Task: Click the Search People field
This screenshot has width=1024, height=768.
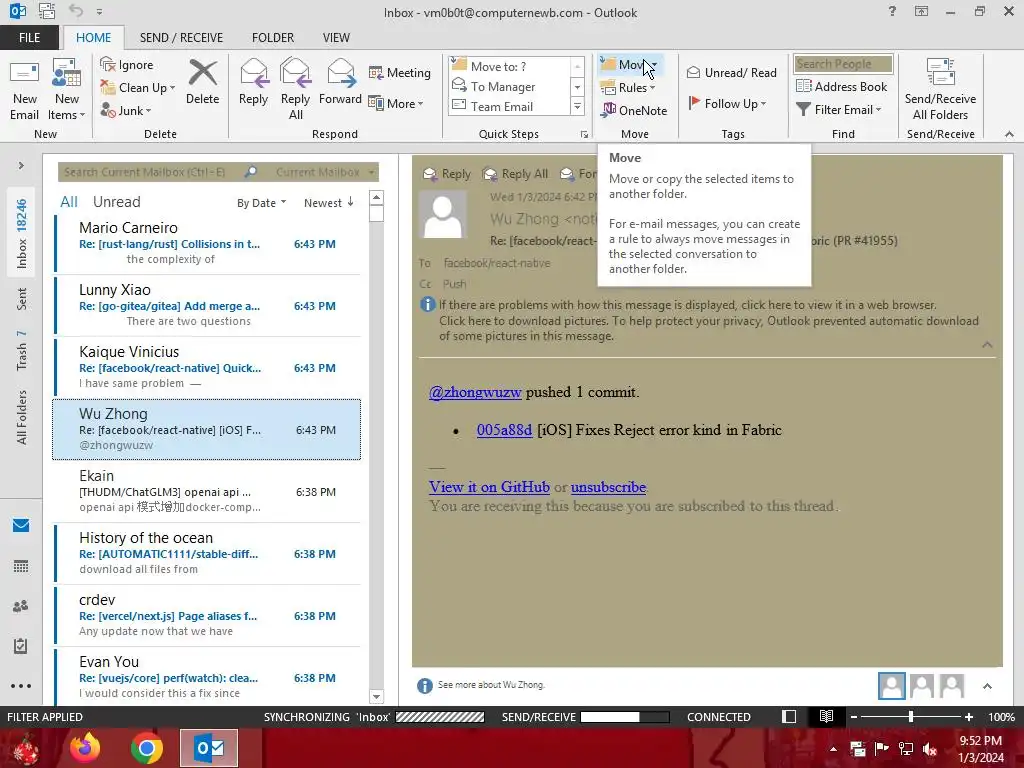Action: (x=843, y=63)
